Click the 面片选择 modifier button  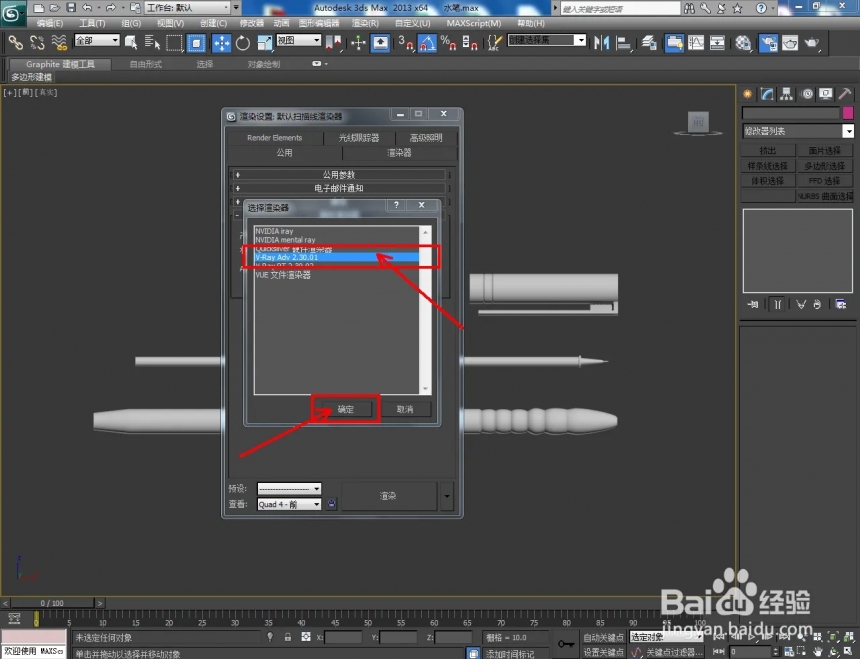[824, 150]
